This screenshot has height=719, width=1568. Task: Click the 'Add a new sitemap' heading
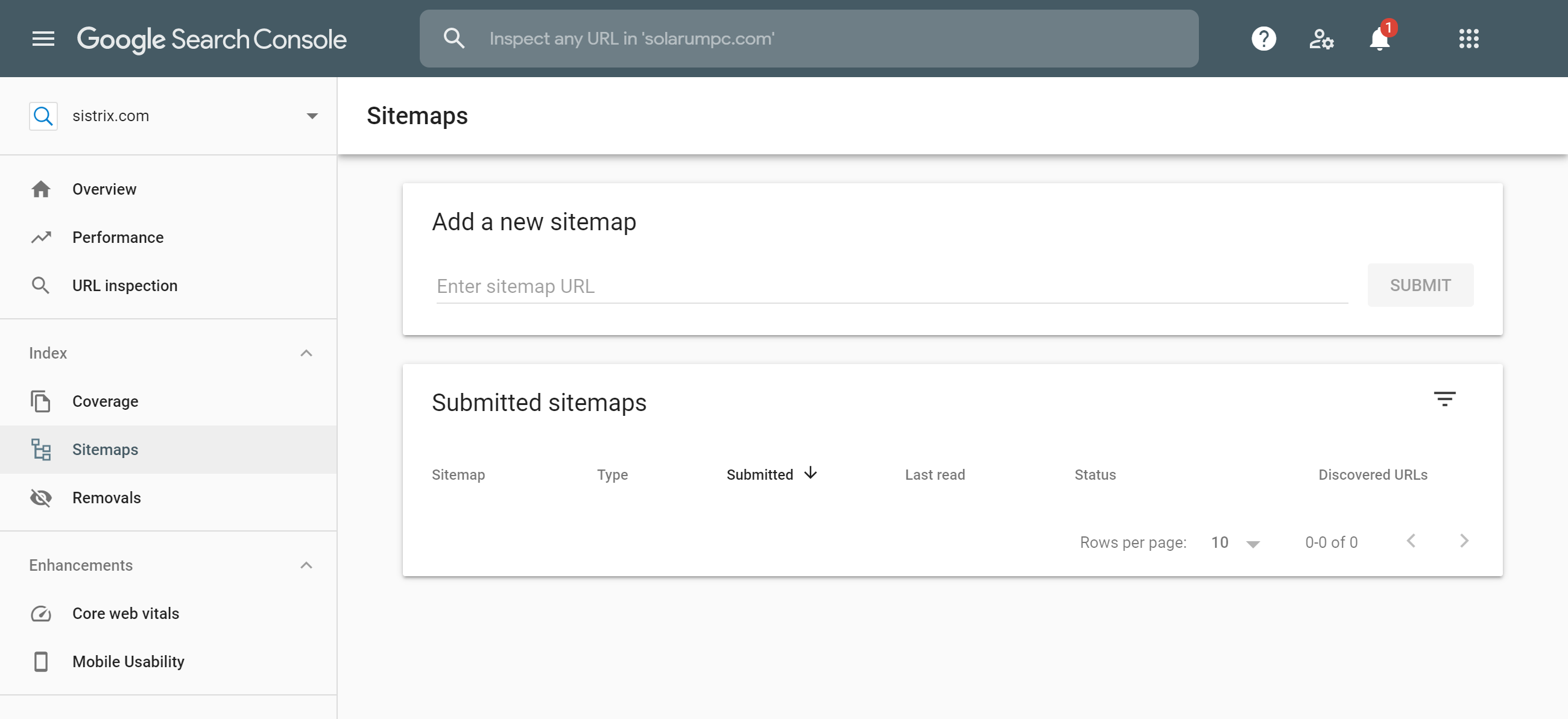(x=534, y=222)
